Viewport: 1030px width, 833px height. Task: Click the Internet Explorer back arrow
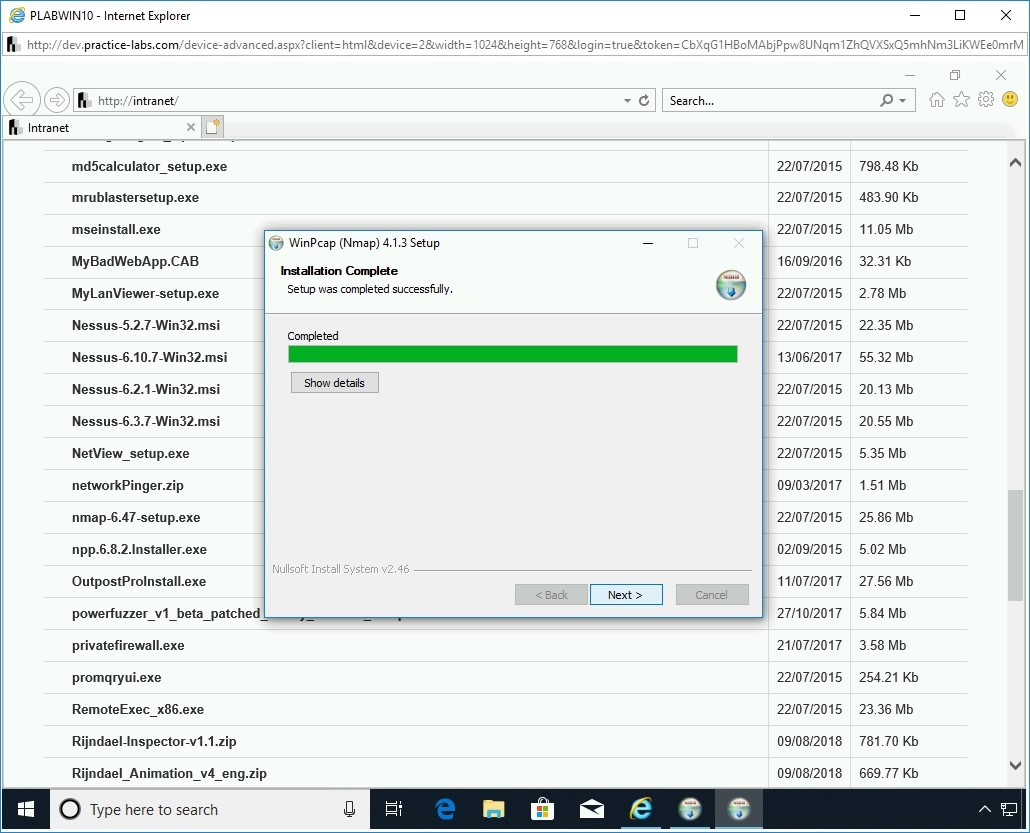click(x=22, y=100)
